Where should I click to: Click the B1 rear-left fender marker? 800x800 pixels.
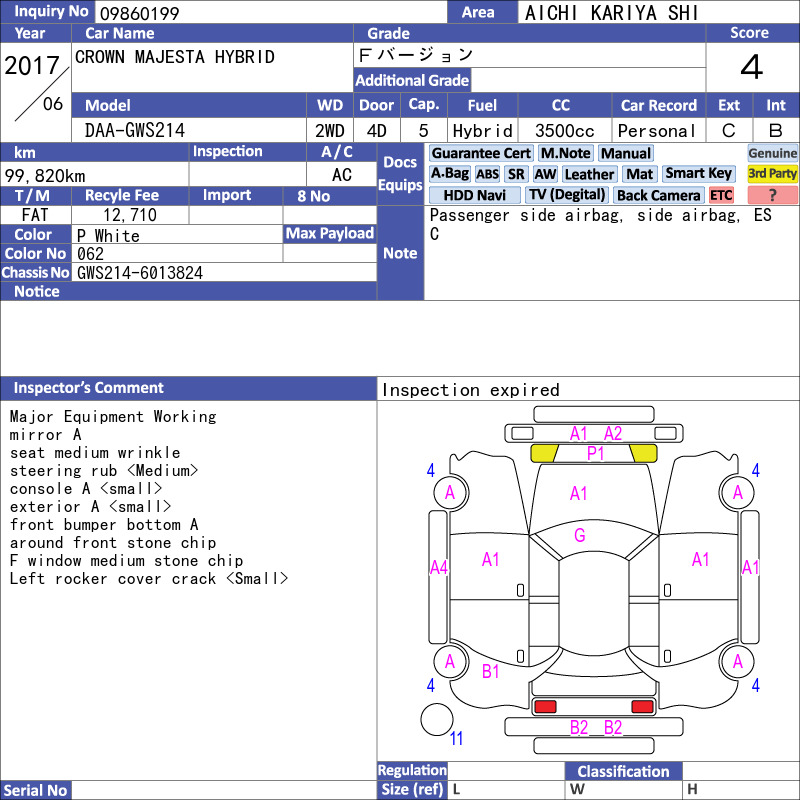[490, 671]
